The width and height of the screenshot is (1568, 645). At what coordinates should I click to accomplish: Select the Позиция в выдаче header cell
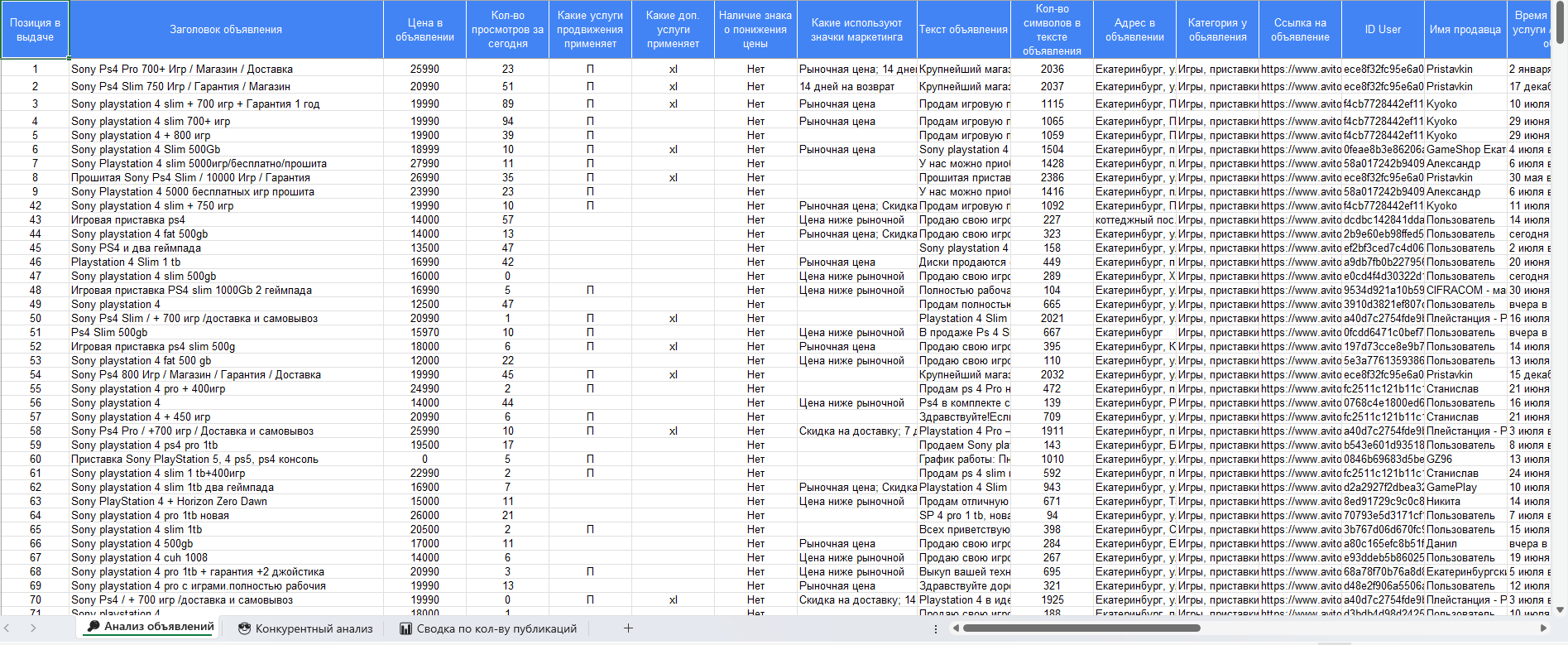[x=35, y=30]
